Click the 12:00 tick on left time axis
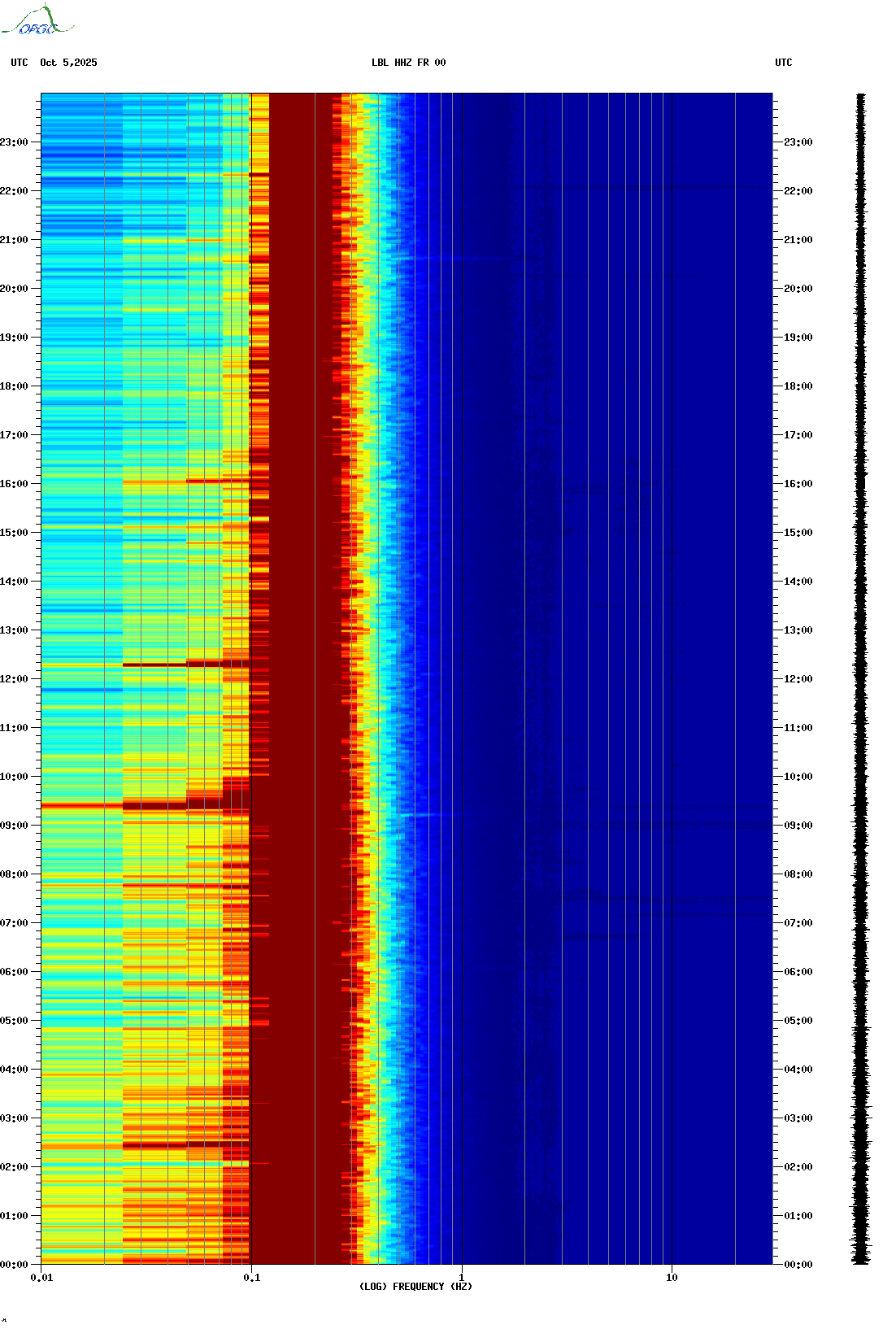The height and width of the screenshot is (1329, 896). pos(15,679)
